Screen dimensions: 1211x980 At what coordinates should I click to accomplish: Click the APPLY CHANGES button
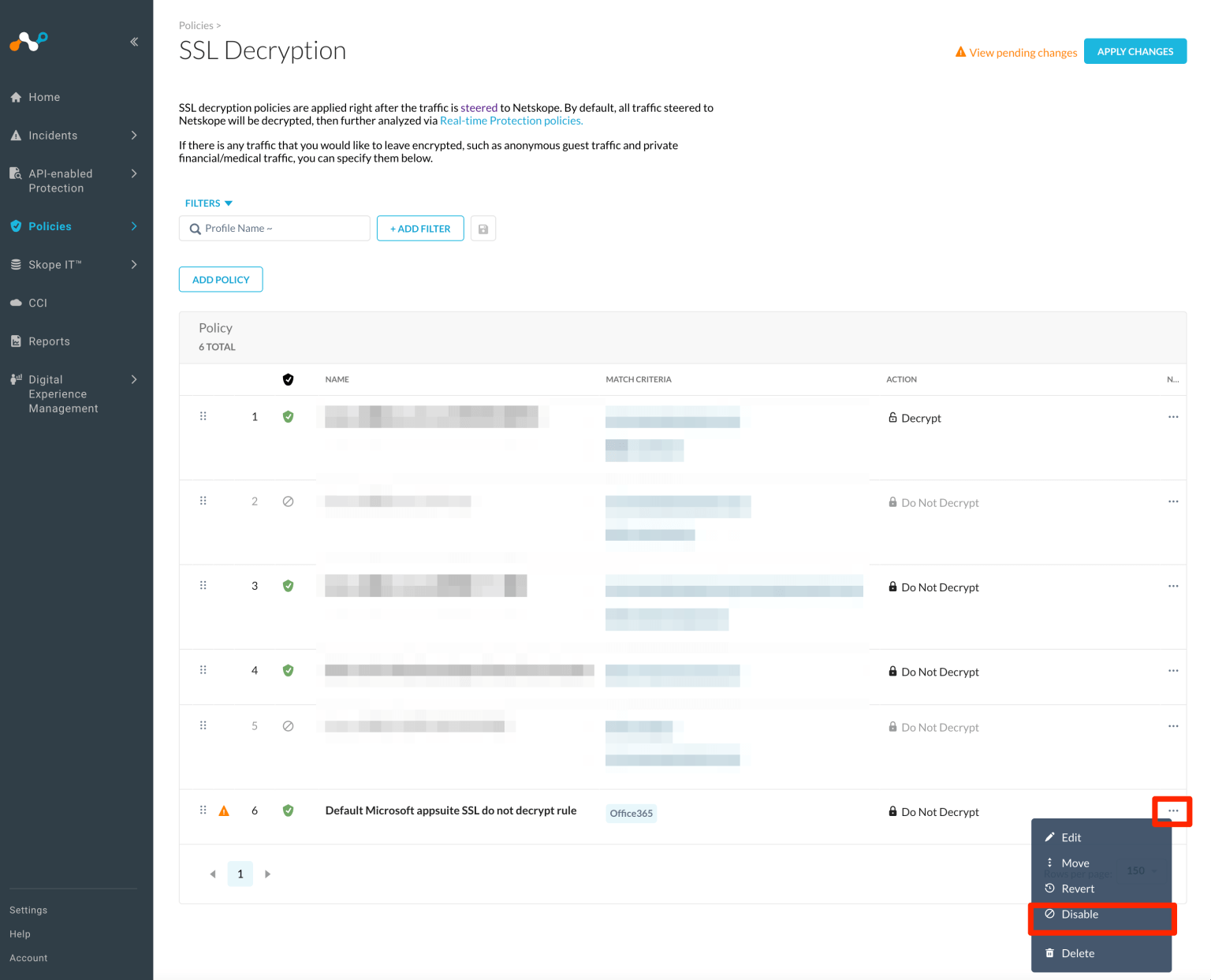coord(1135,50)
